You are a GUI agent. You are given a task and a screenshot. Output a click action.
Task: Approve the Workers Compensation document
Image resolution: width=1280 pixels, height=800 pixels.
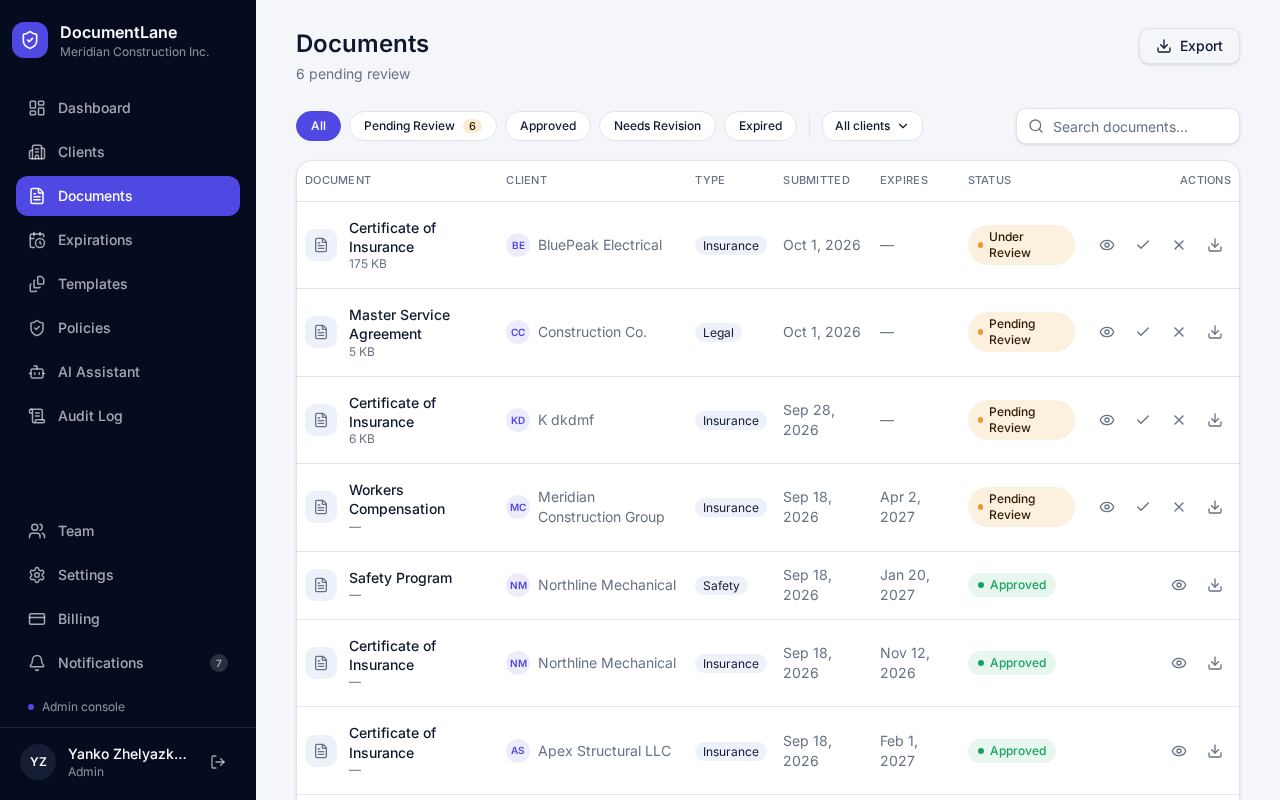(1143, 507)
